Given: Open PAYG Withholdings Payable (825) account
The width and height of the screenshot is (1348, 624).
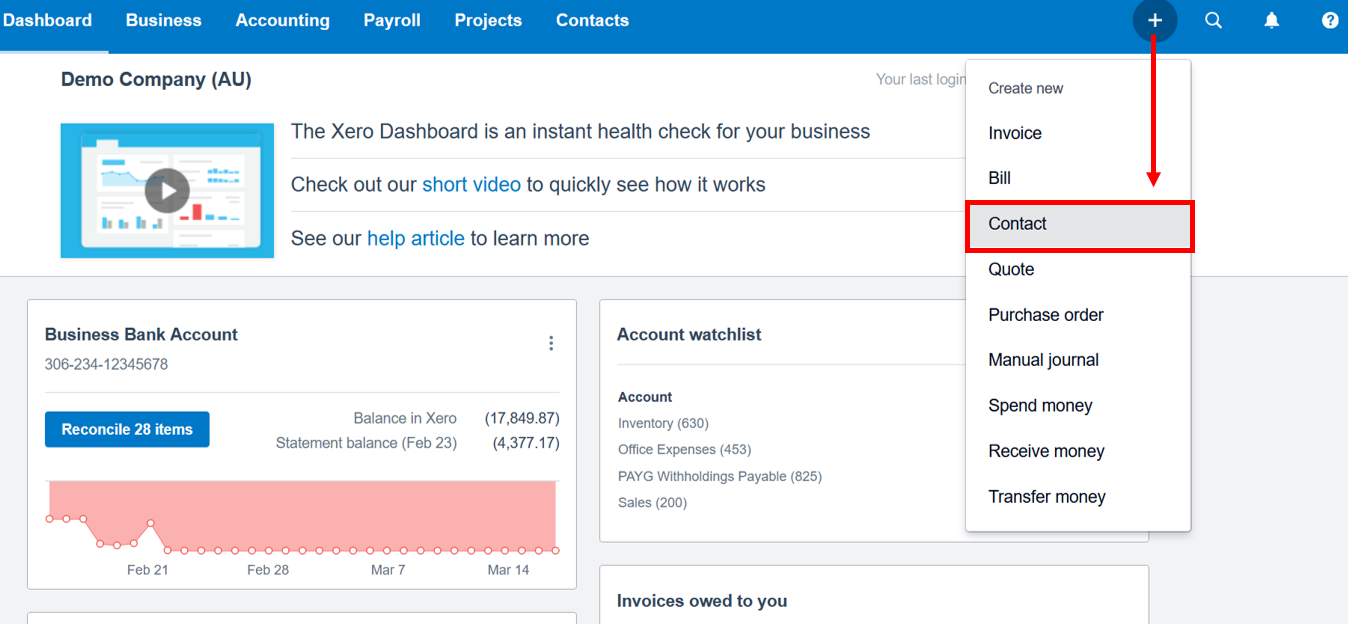Looking at the screenshot, I should tap(720, 476).
